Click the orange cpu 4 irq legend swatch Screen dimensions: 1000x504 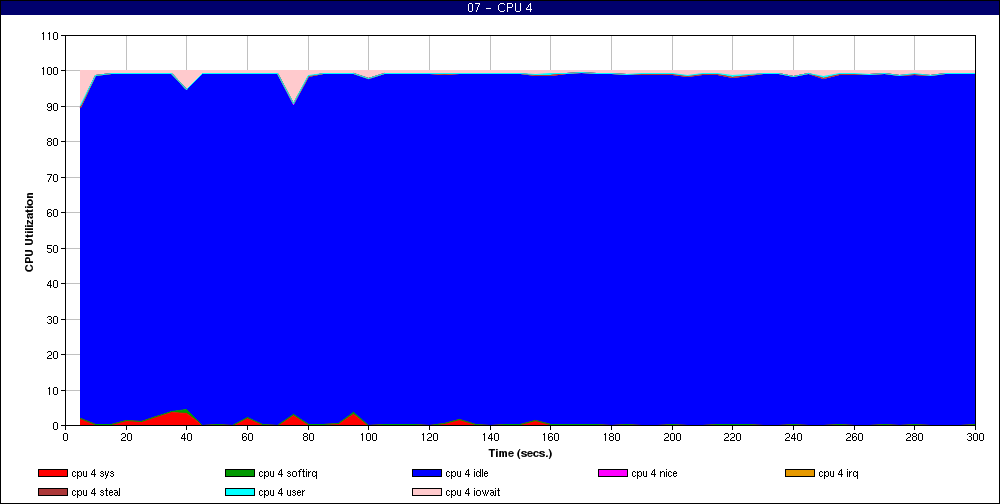coord(800,473)
